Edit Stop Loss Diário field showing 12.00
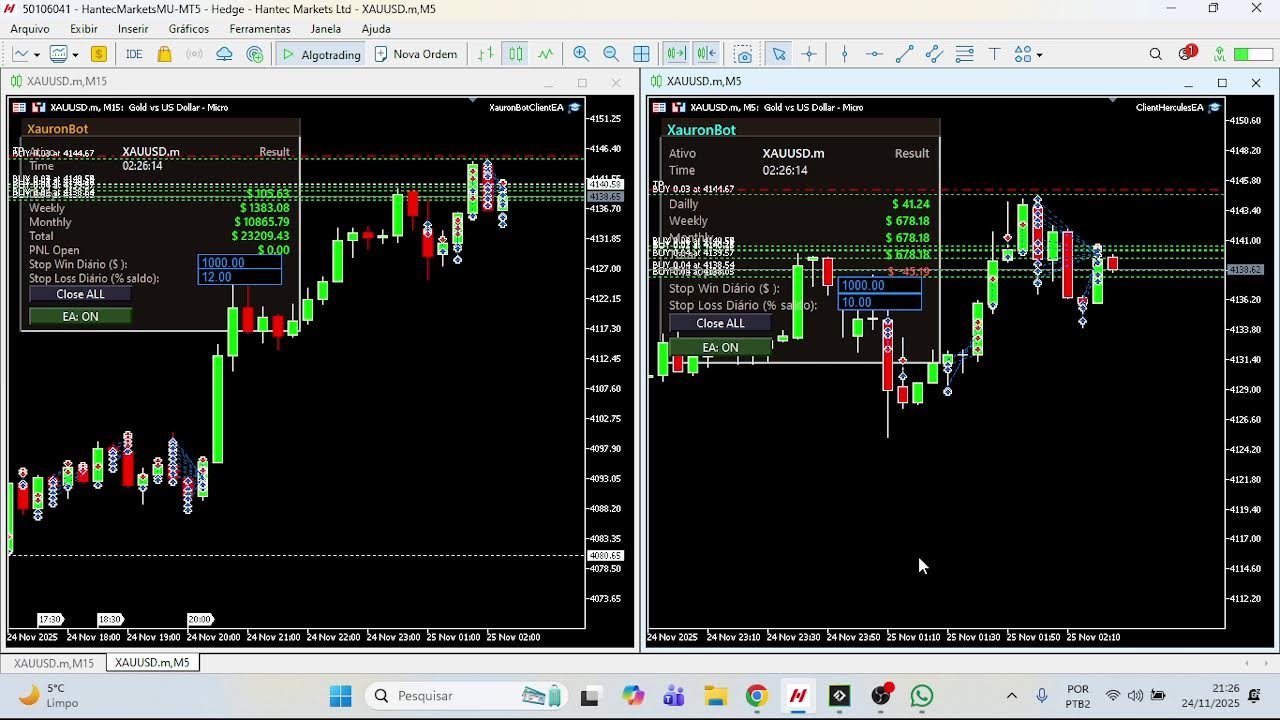Viewport: 1280px width, 720px height. pyautogui.click(x=239, y=277)
